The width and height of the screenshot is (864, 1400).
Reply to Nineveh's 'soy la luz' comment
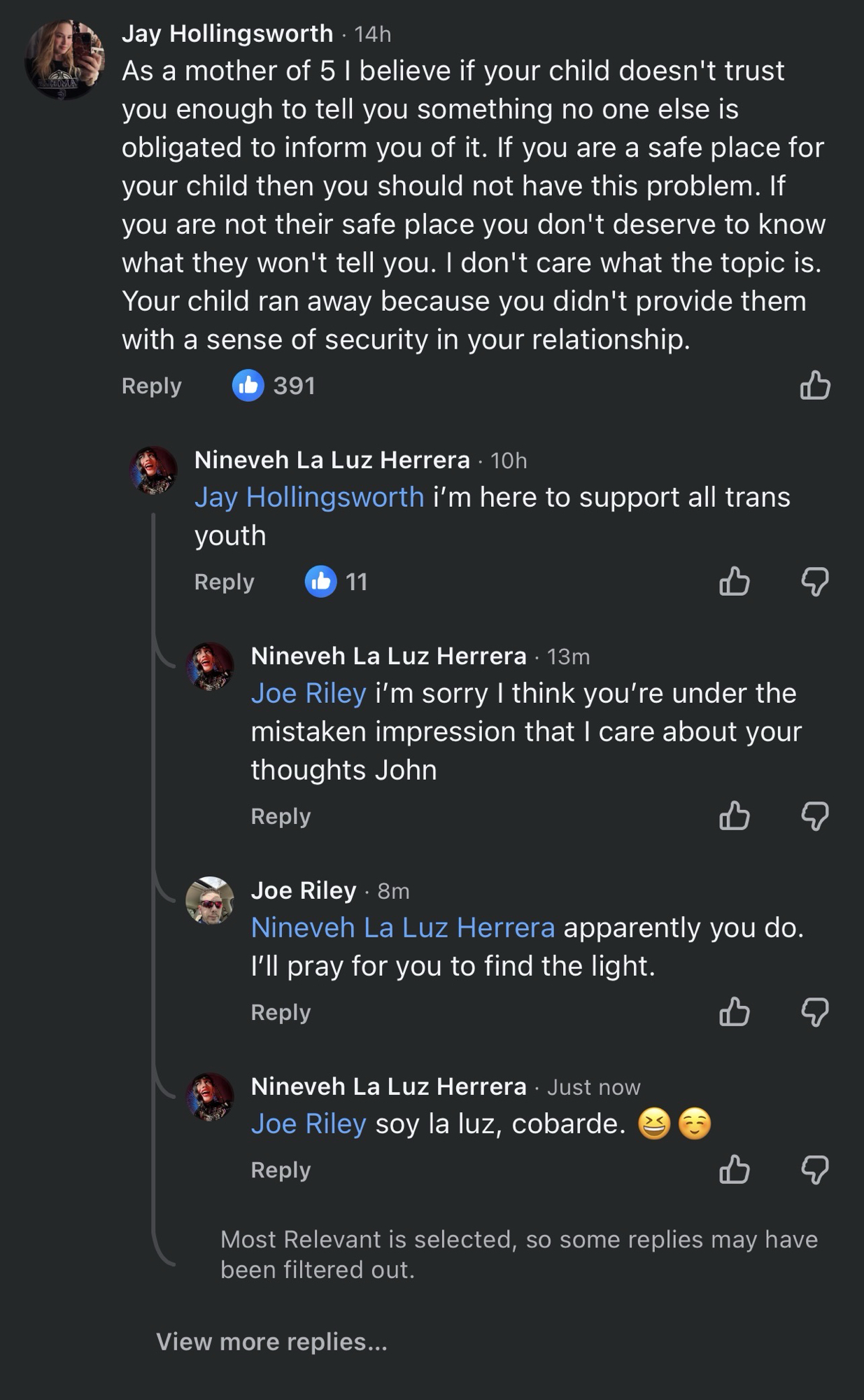tap(281, 1170)
